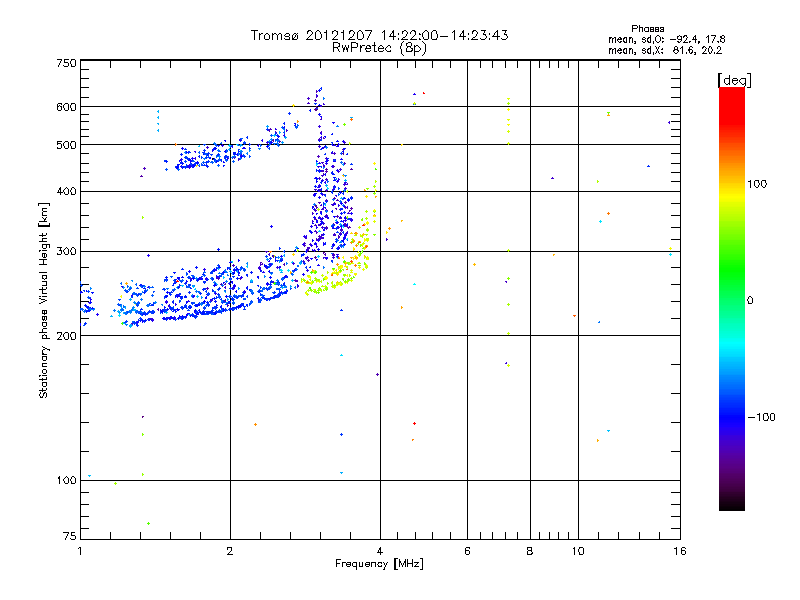This screenshot has height=600, width=800.
Task: Click the 'RwPretec (8p)' subtitle
Action: [x=379, y=48]
